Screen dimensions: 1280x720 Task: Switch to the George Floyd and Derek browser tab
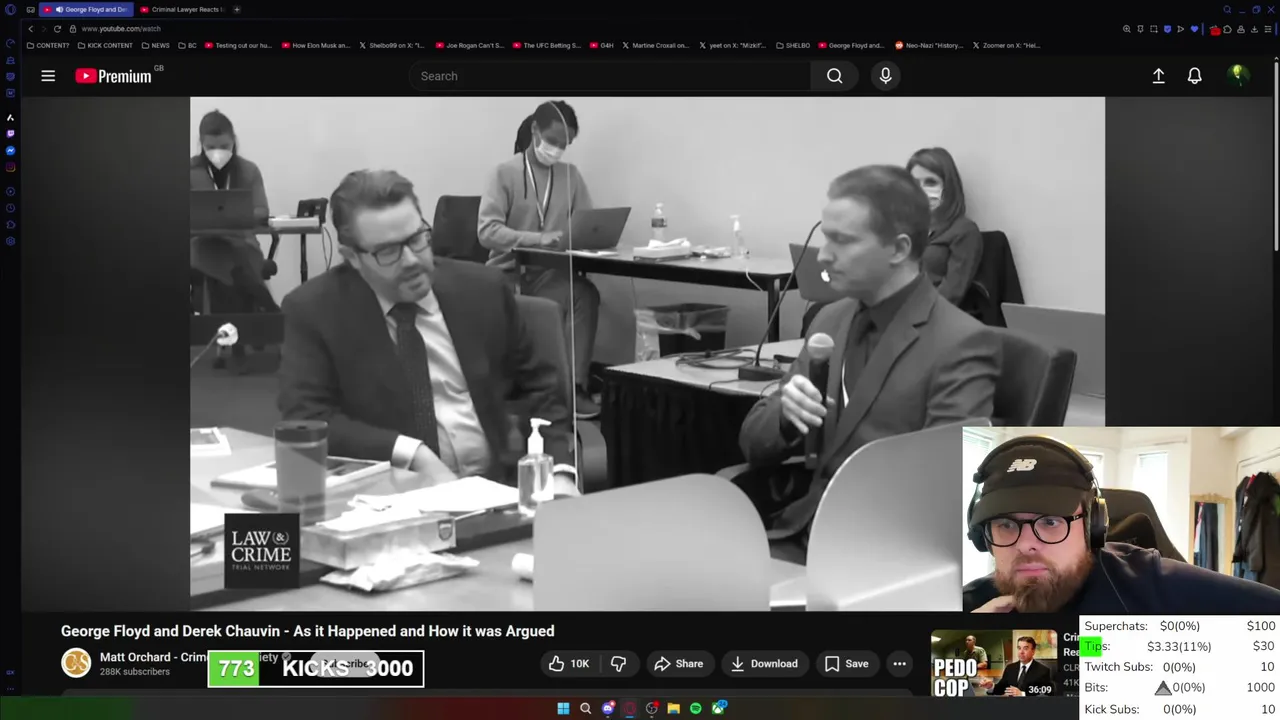87,9
